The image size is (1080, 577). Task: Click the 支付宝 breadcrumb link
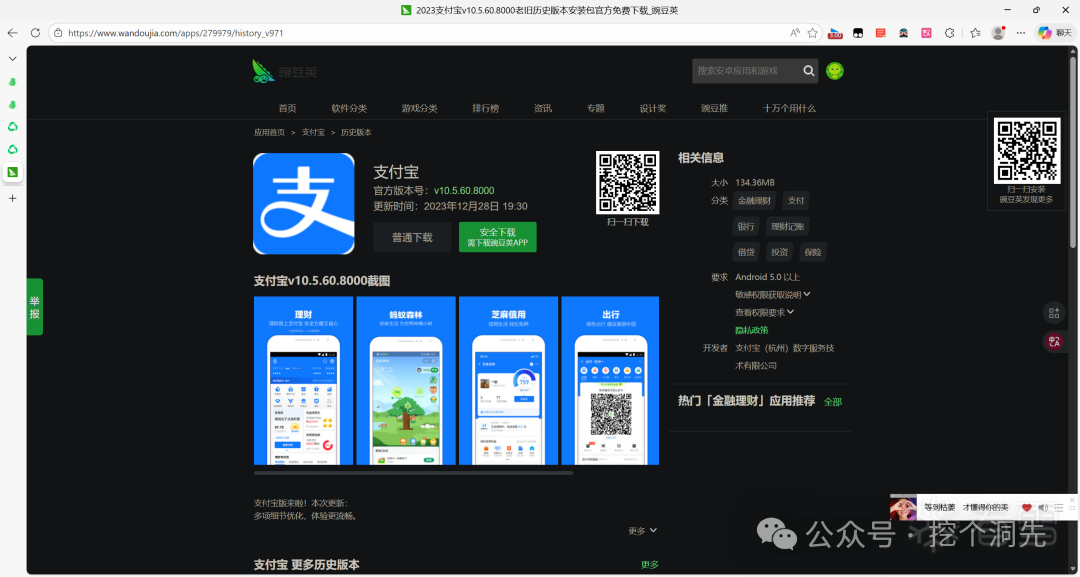[x=313, y=132]
